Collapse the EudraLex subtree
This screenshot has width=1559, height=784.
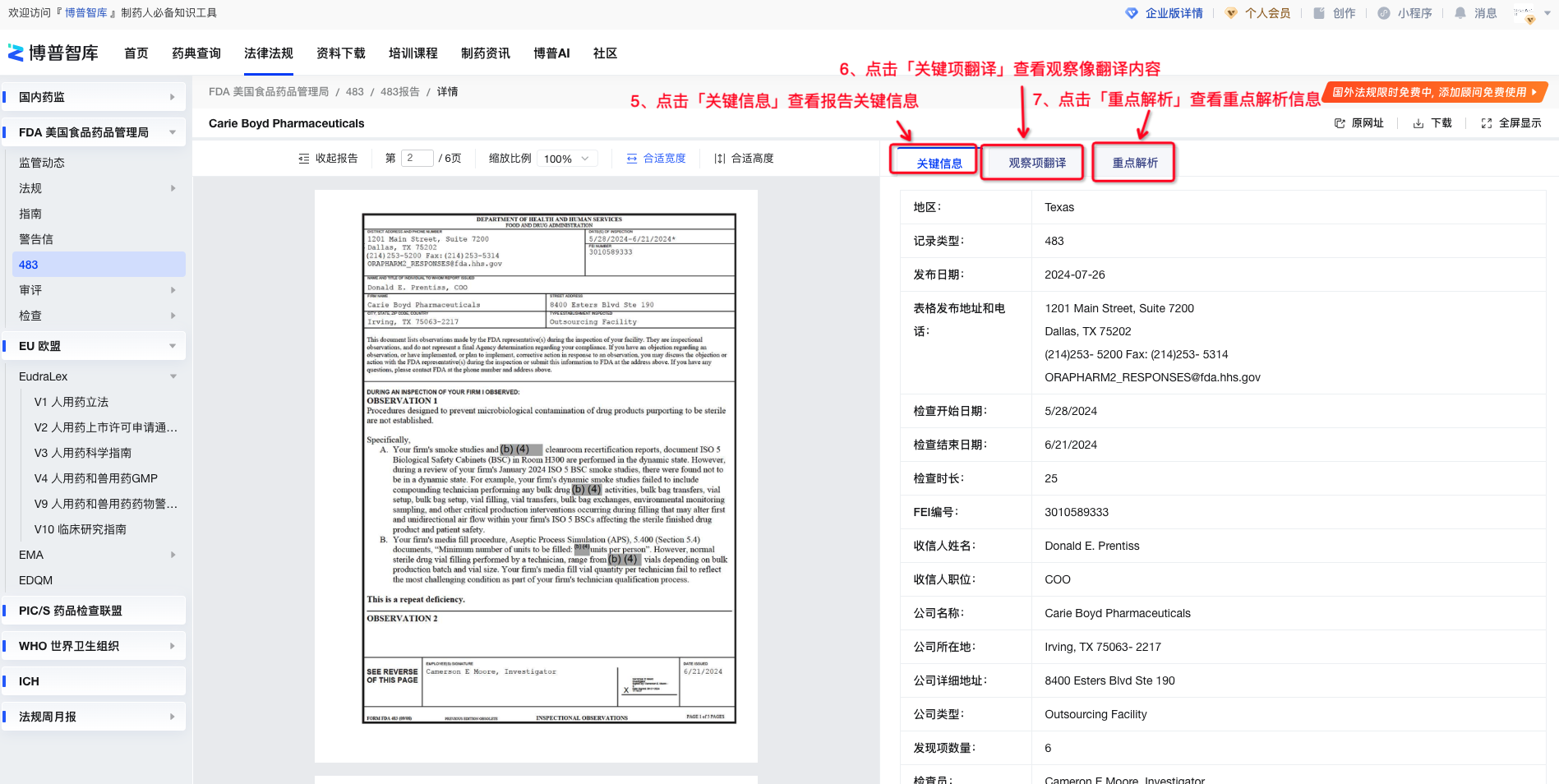pos(173,376)
